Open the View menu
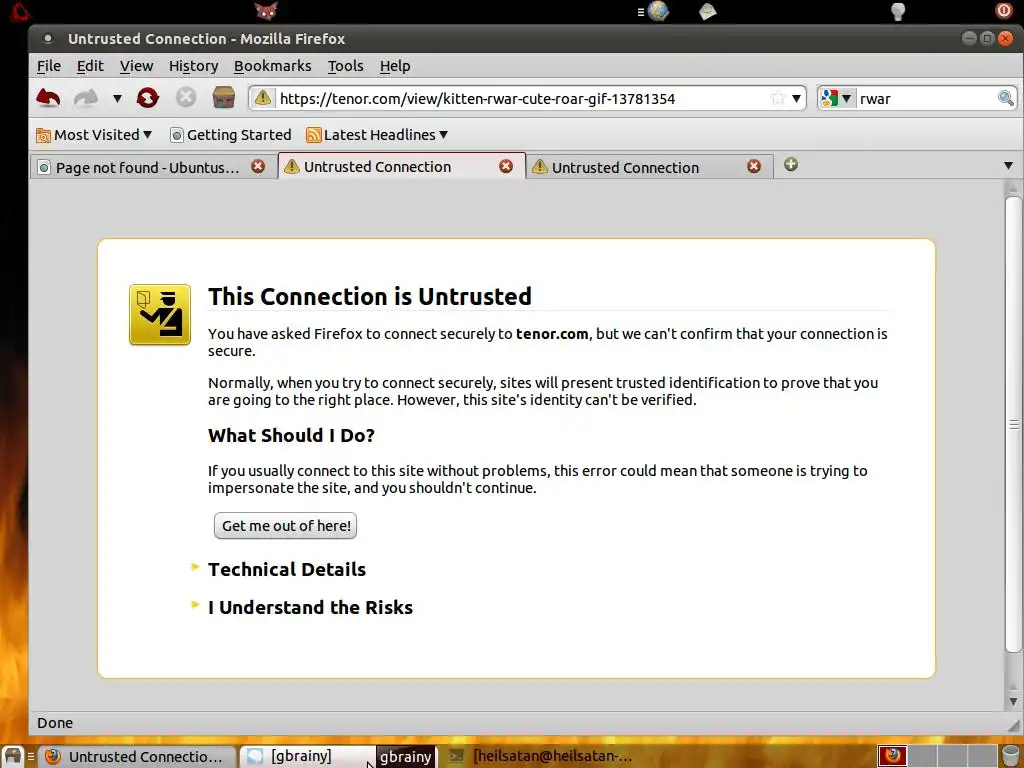Viewport: 1024px width, 768px height. (x=136, y=66)
